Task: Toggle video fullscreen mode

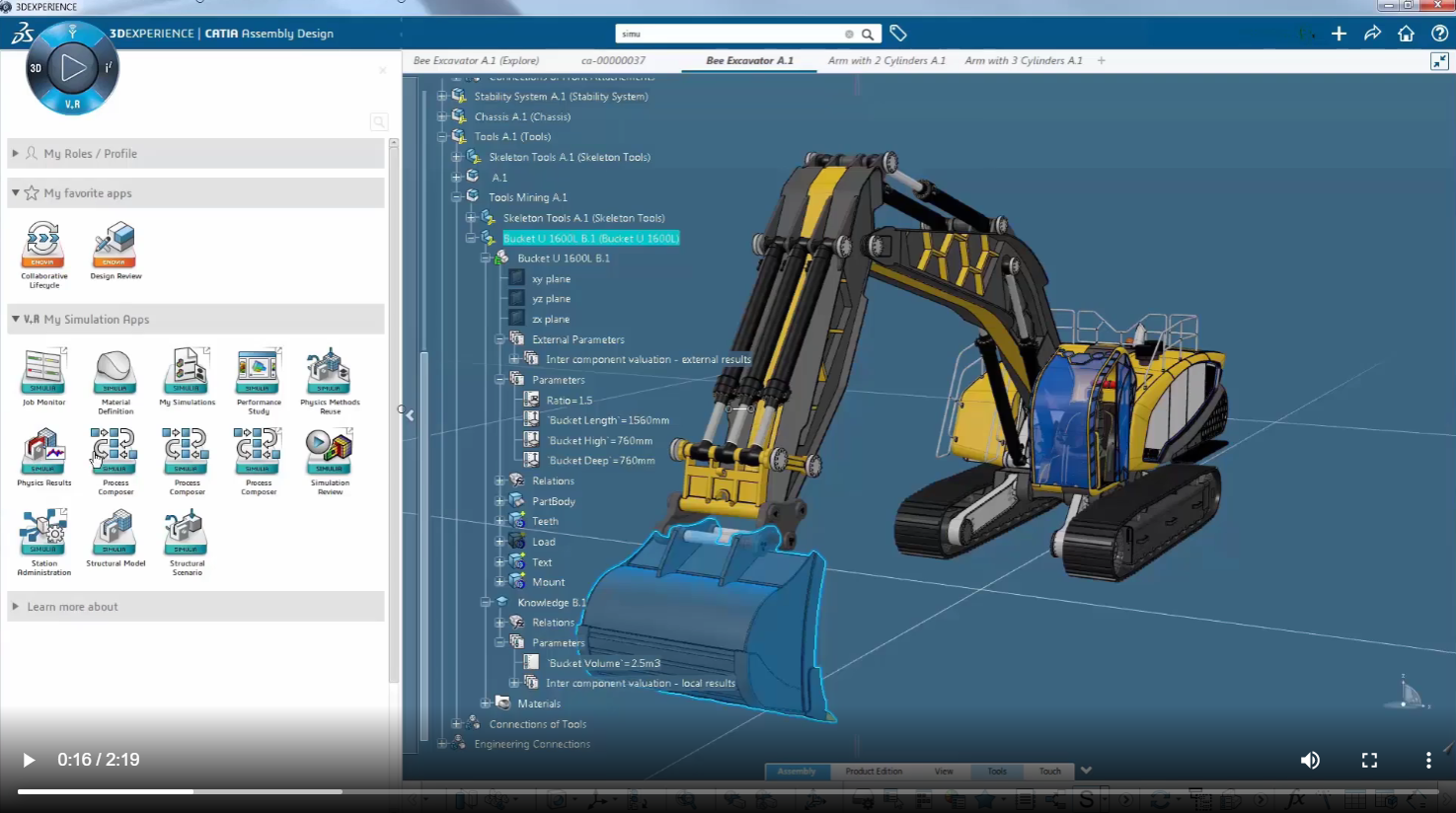Action: pyautogui.click(x=1369, y=760)
